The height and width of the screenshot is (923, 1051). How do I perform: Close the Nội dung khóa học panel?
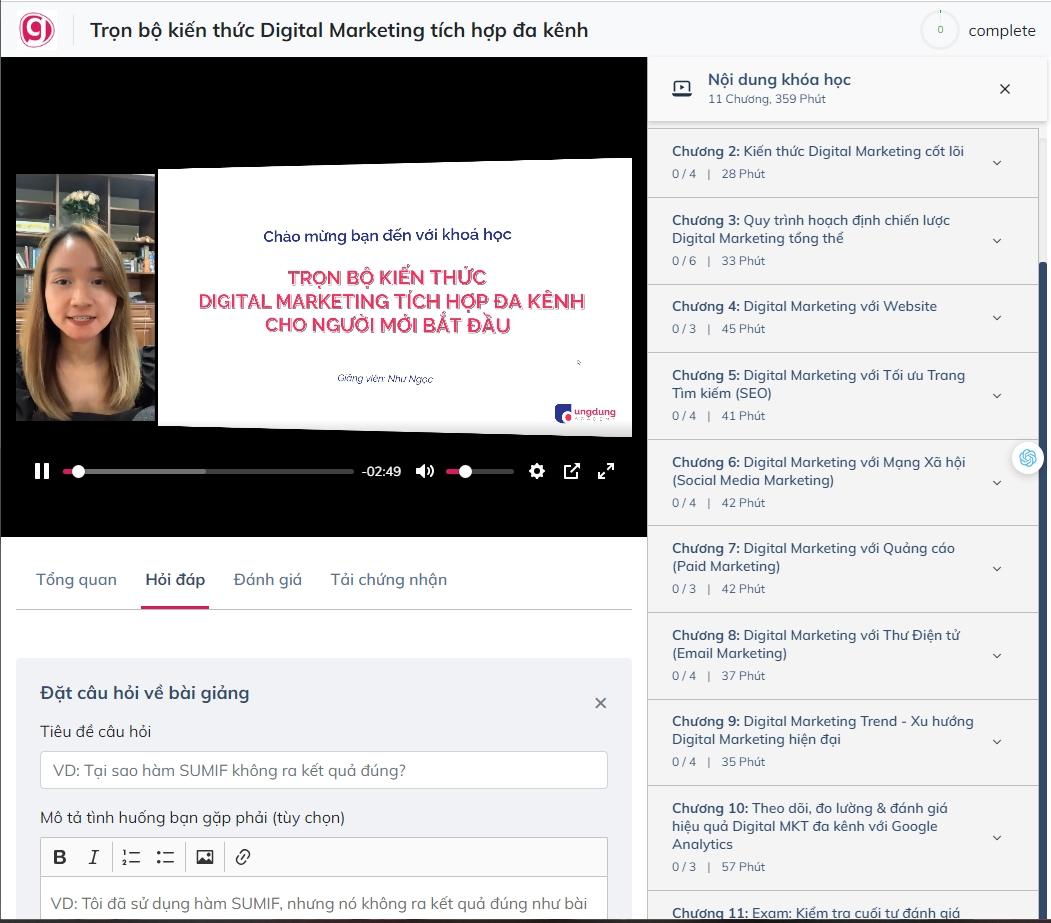(1005, 89)
